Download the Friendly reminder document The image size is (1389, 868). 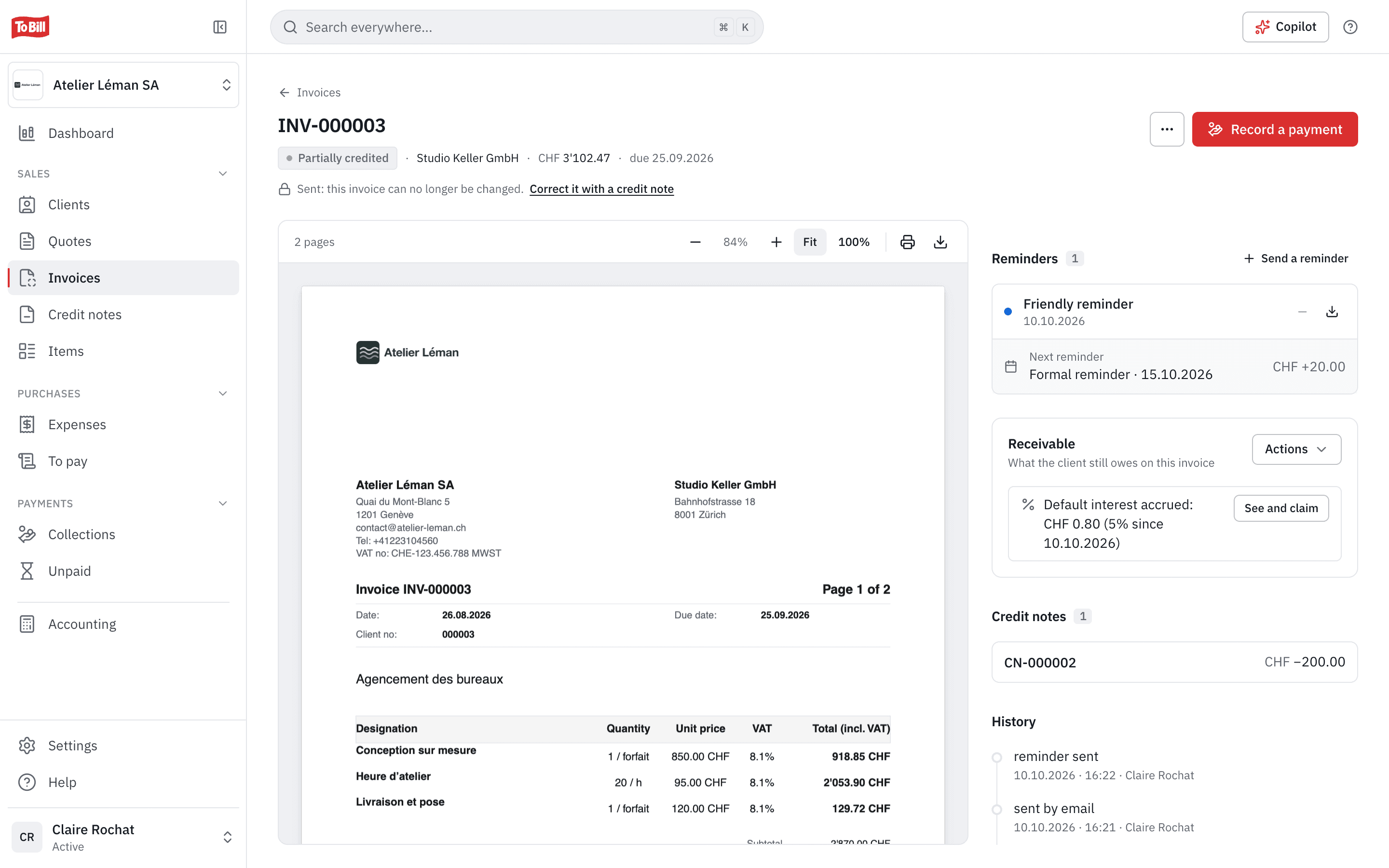pyautogui.click(x=1332, y=312)
